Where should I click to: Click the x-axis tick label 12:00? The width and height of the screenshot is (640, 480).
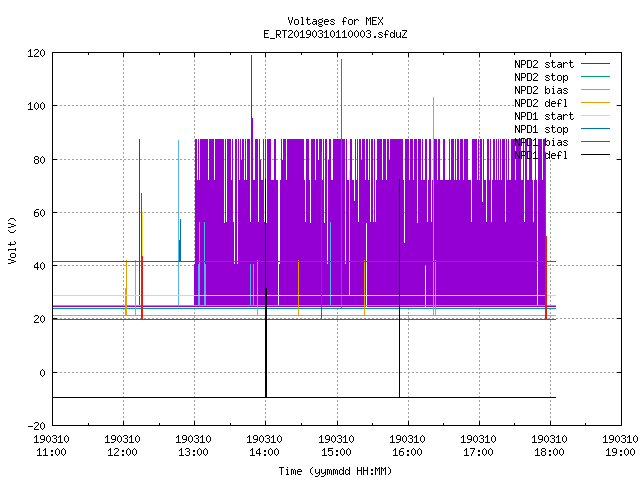point(122,452)
